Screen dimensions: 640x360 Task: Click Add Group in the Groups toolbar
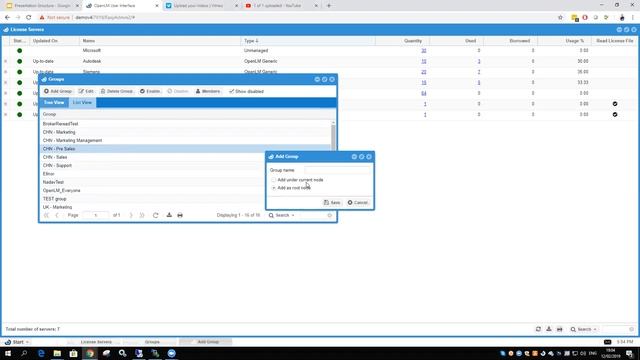click(x=58, y=91)
